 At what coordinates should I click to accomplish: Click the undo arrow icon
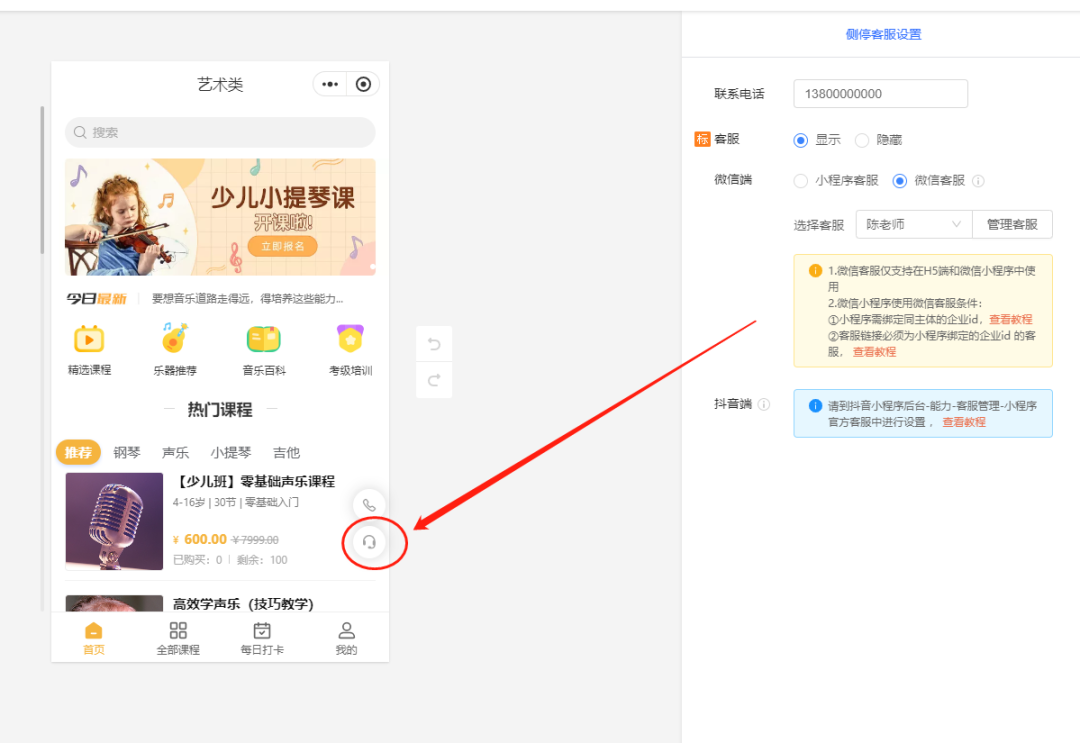click(434, 343)
